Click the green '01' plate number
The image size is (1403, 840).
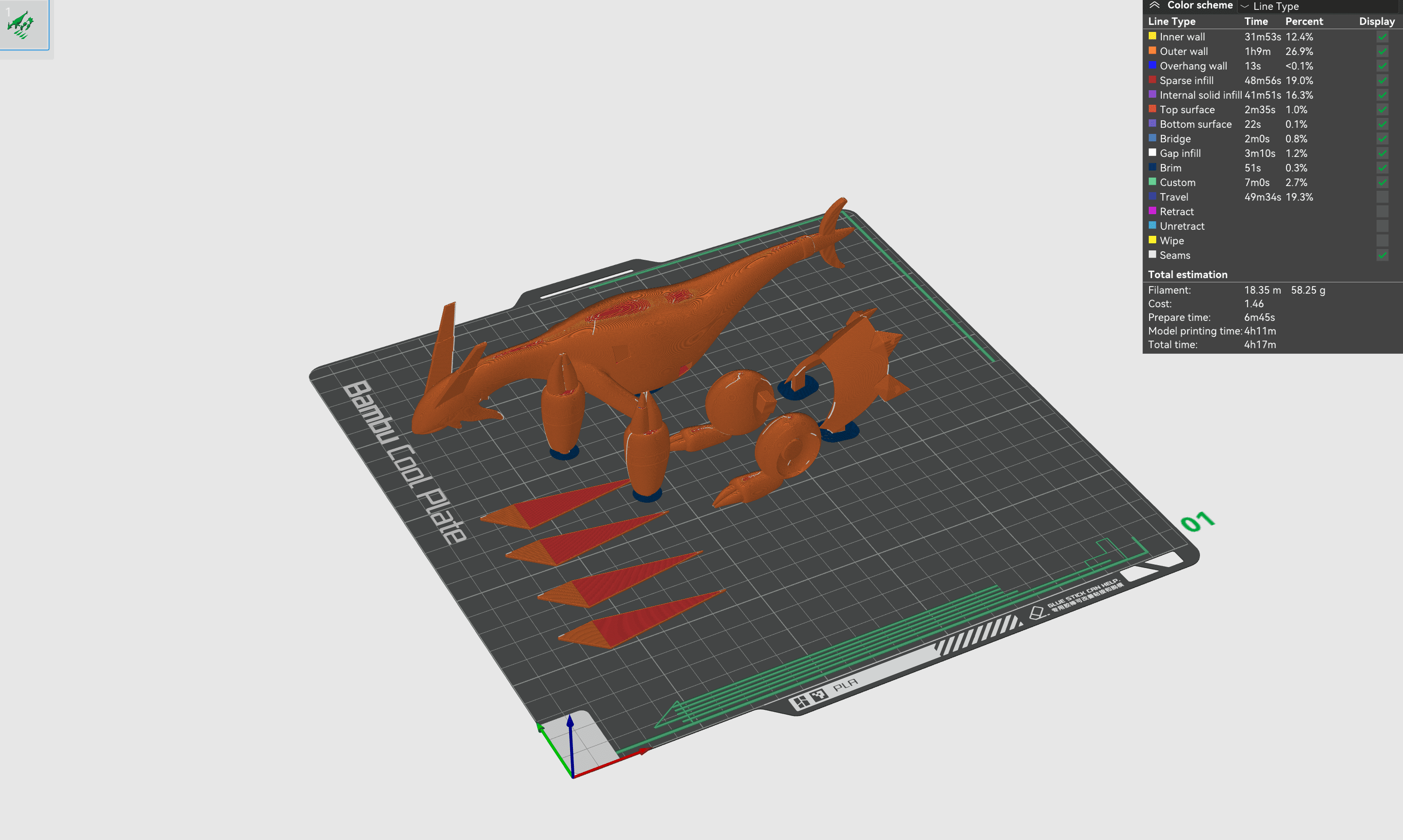click(x=1197, y=522)
